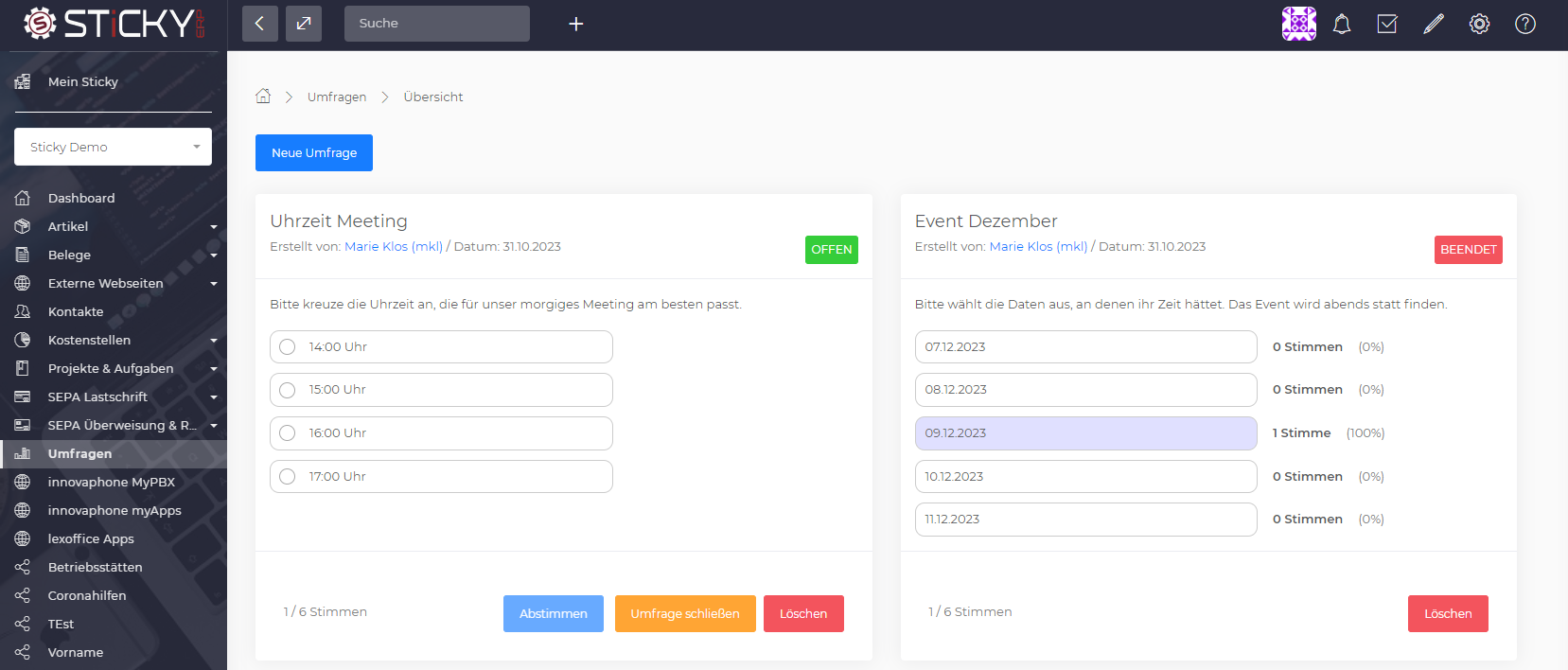
Task: Select the 16:00 Uhr radio option
Action: tap(288, 432)
